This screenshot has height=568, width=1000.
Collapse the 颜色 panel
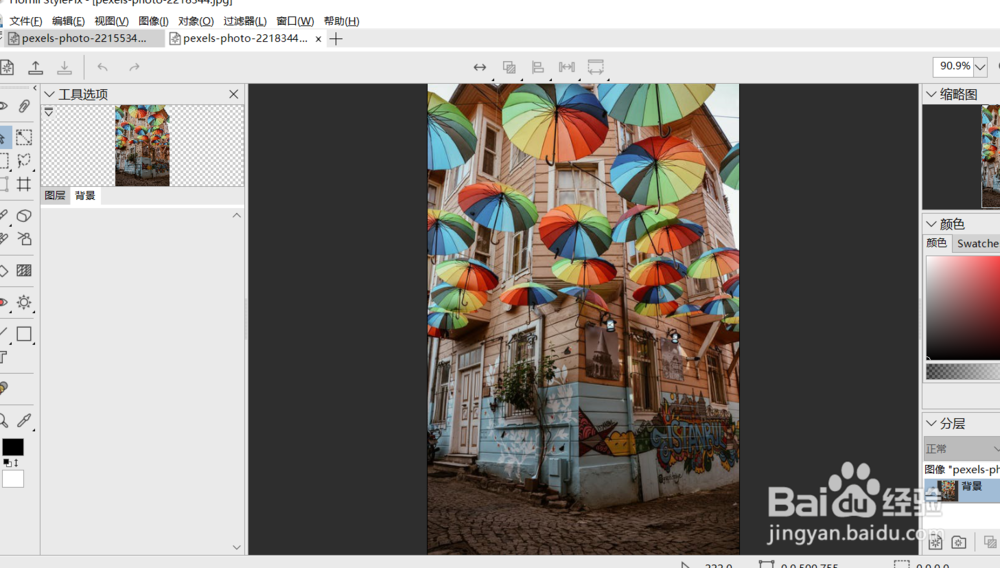[x=931, y=224]
